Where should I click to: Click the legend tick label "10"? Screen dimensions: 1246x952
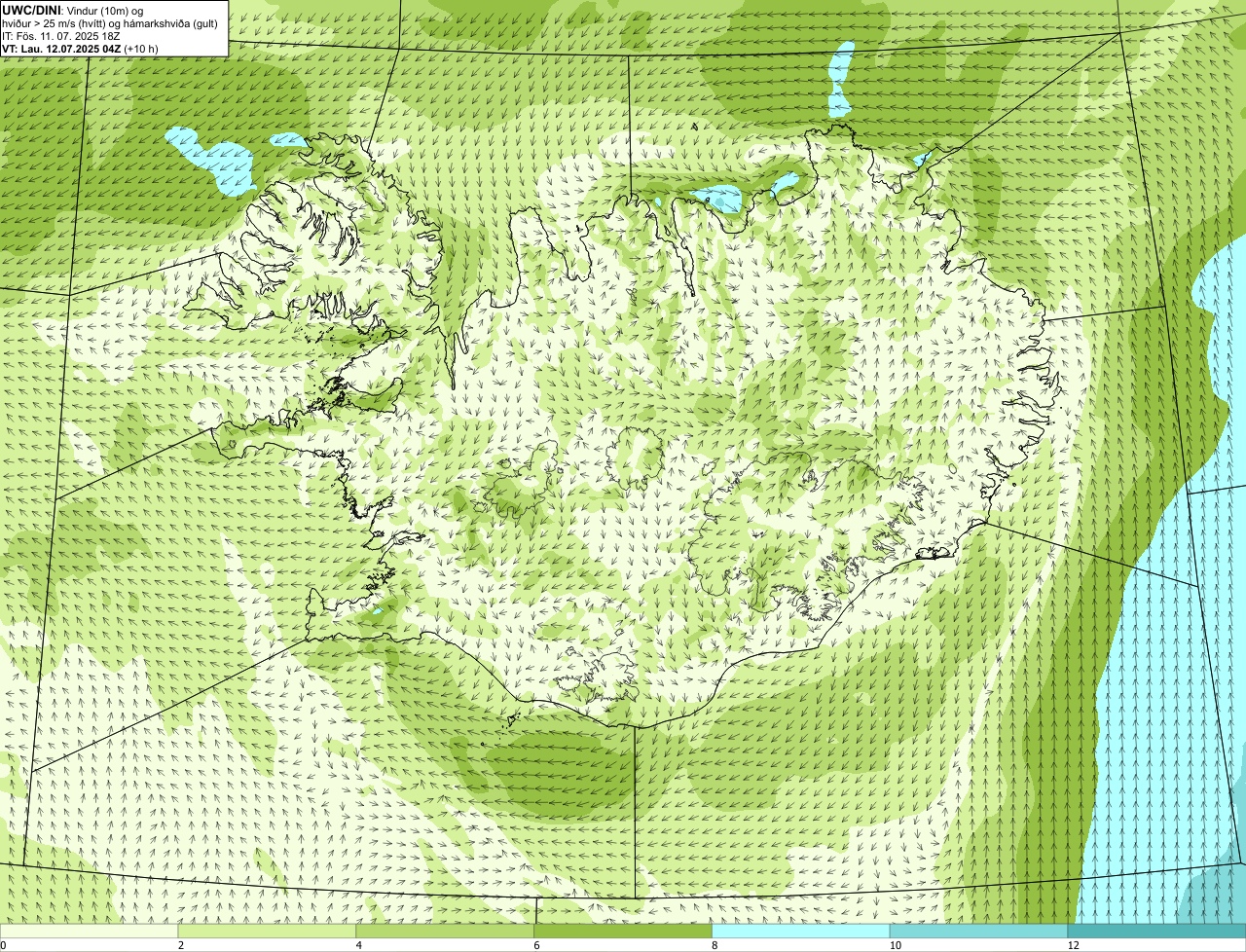(x=894, y=945)
